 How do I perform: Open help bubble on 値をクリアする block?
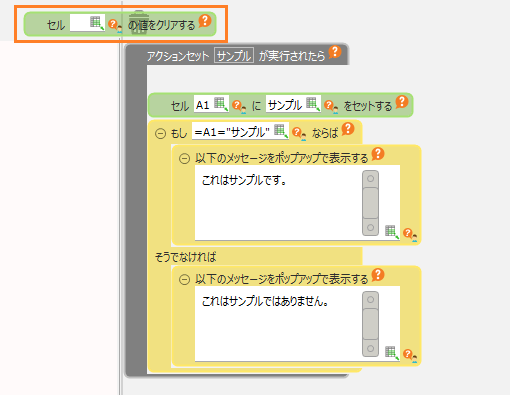[205, 21]
